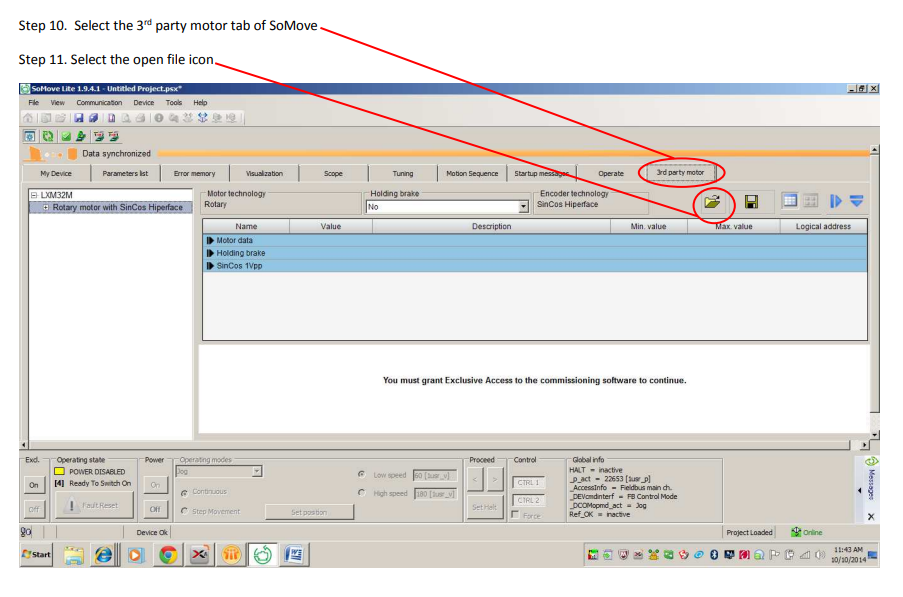Tick the Force checkbox
This screenshot has height=597, width=903.
pyautogui.click(x=515, y=515)
